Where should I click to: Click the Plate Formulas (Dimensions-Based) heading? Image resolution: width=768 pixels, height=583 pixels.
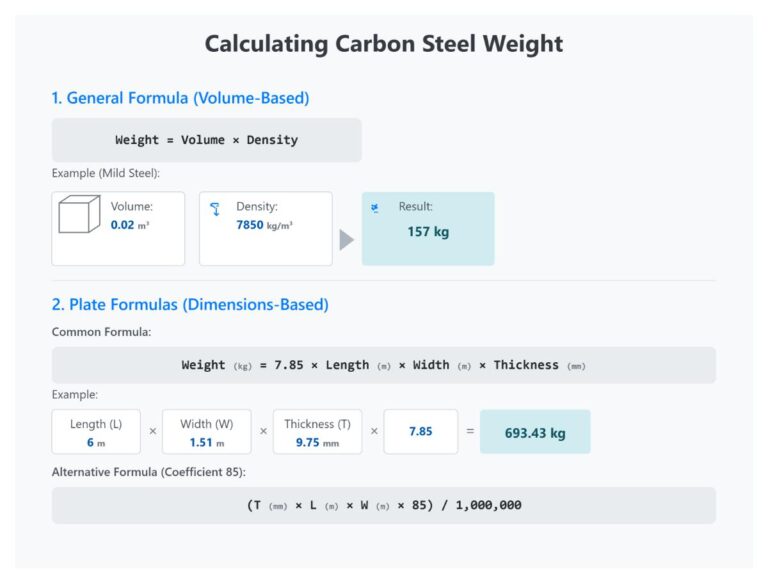click(190, 305)
